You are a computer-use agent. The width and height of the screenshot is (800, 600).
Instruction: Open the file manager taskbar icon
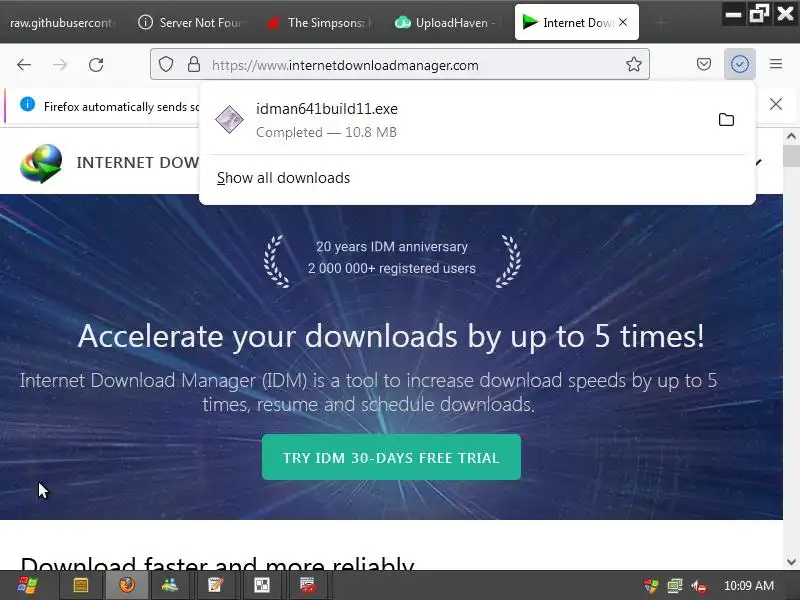[81, 585]
